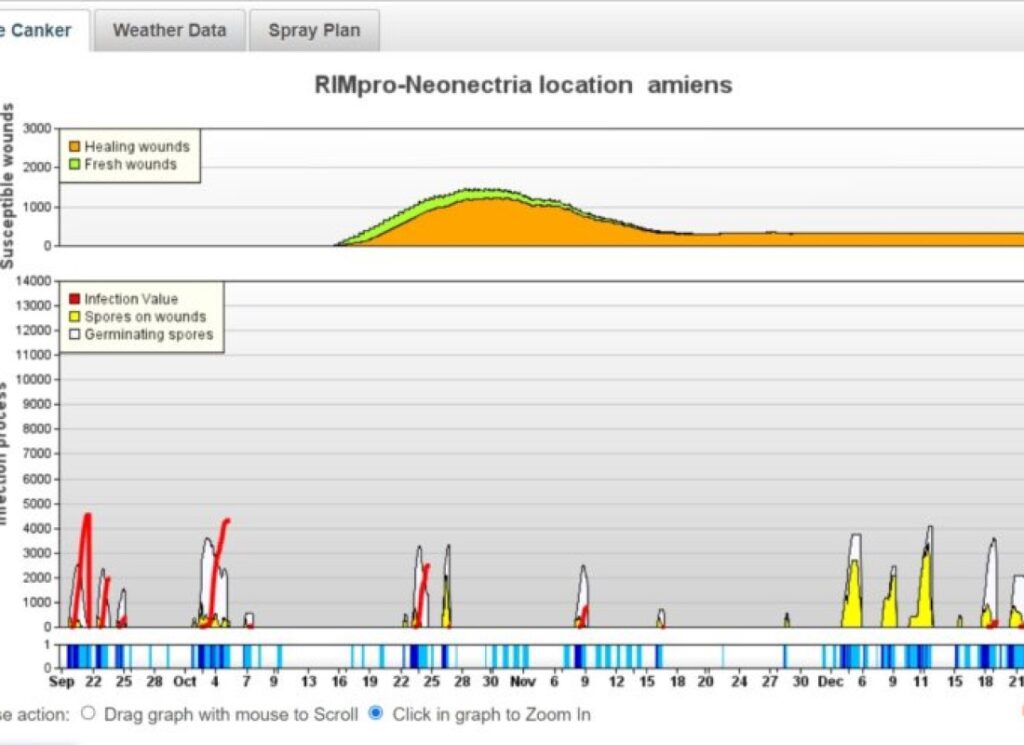This screenshot has width=1024, height=745.
Task: Select Drag graph with mouse to Scroll radio
Action: (x=88, y=713)
